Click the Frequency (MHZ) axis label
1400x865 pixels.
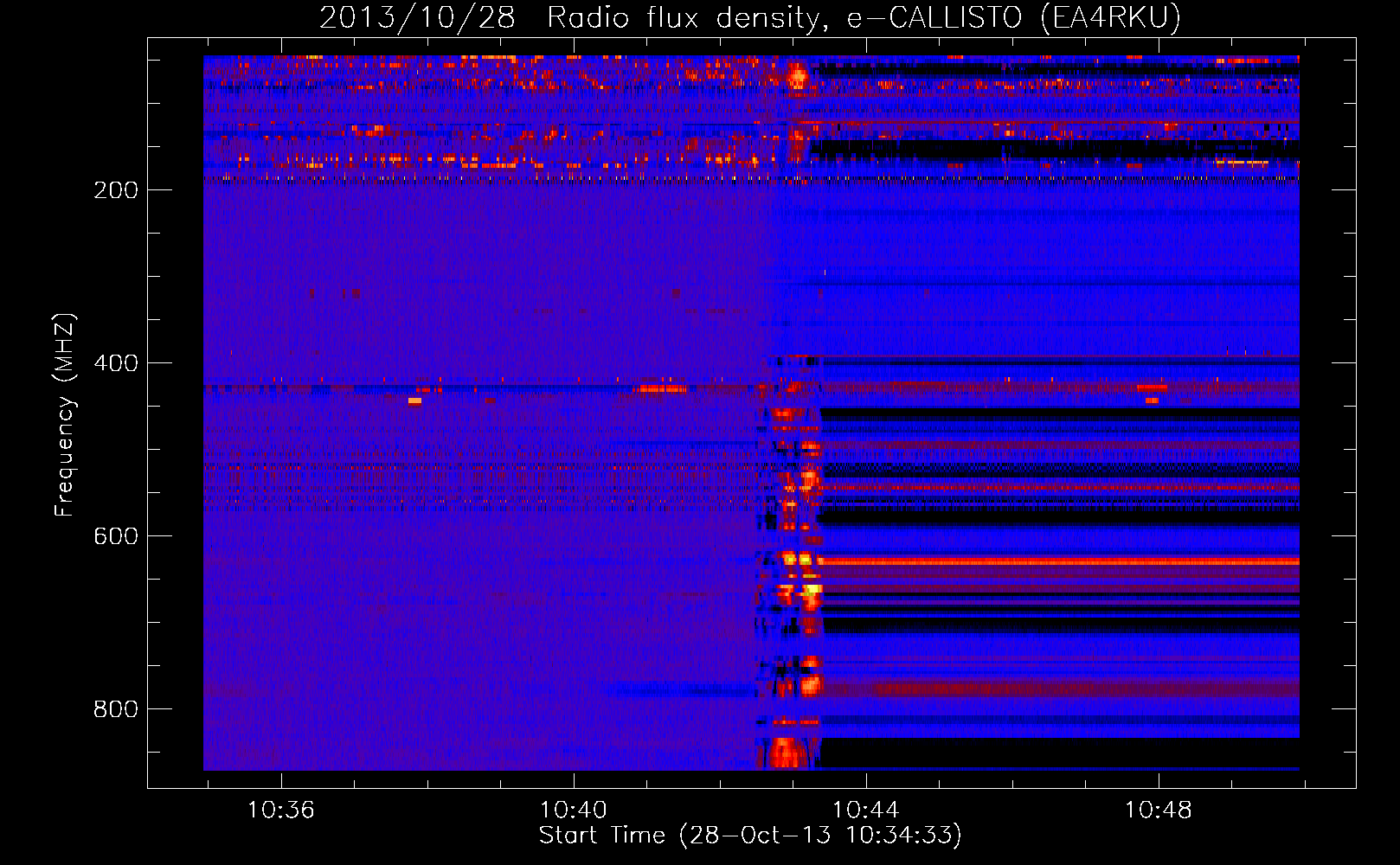click(x=65, y=414)
